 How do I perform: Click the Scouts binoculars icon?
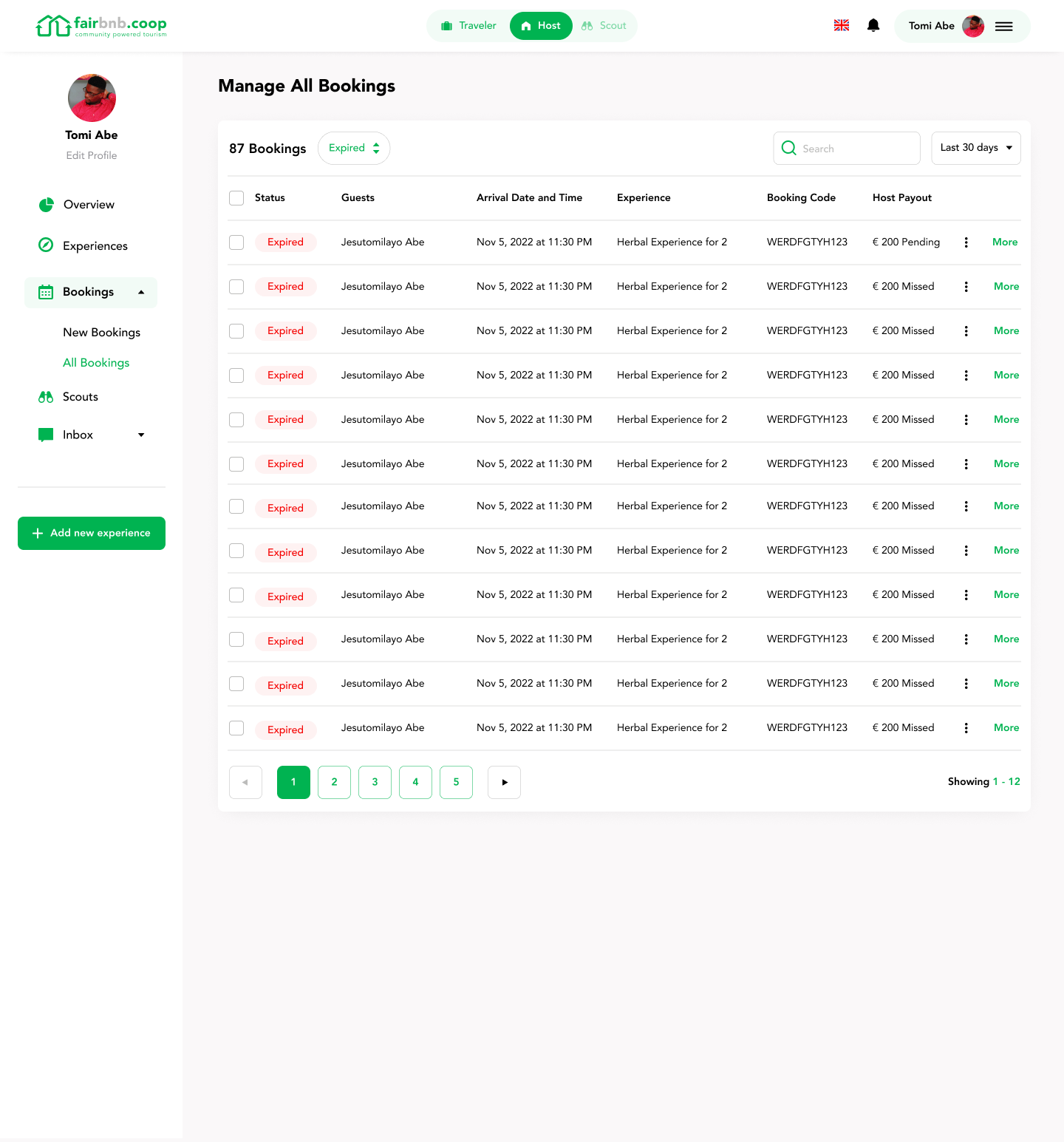pyautogui.click(x=46, y=397)
